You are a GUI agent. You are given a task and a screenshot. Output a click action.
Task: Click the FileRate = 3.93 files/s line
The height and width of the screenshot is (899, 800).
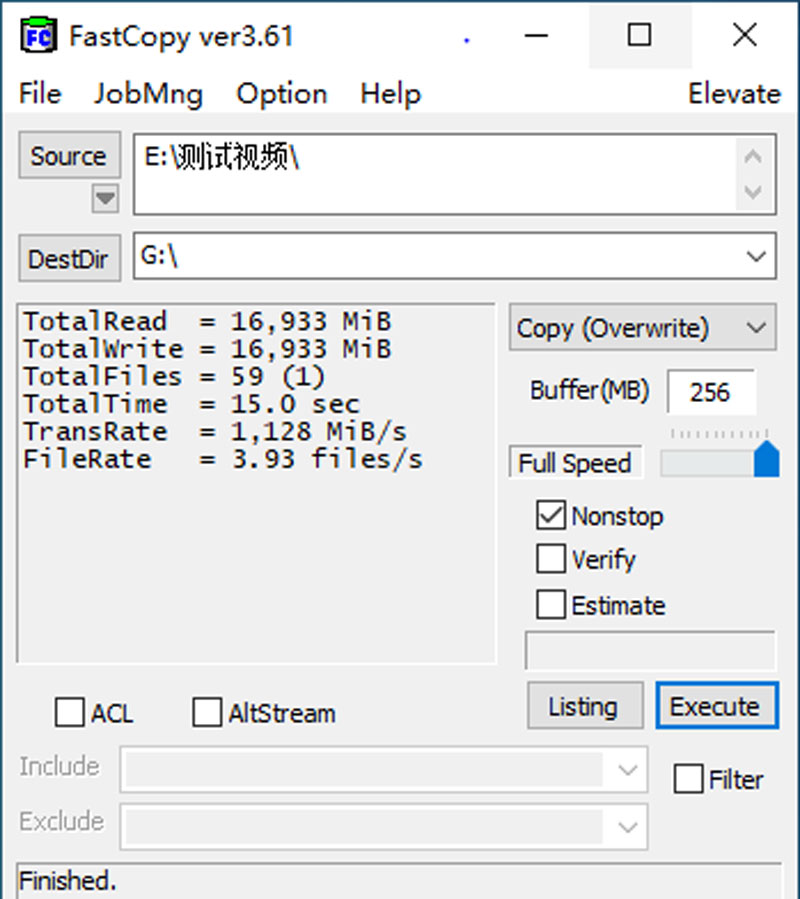[223, 459]
